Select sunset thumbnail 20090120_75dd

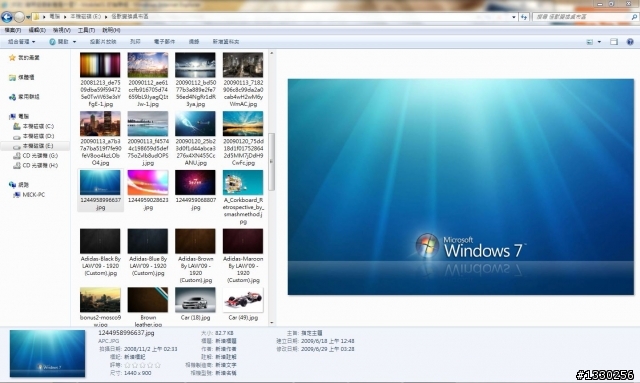tap(243, 124)
